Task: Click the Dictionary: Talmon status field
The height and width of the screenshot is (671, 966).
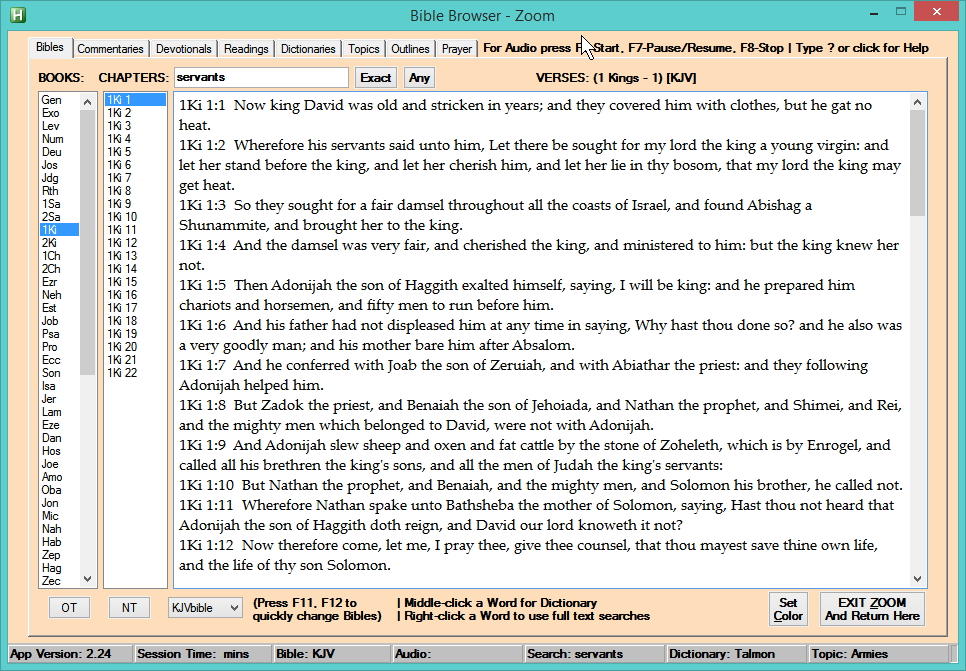Action: pos(736,654)
